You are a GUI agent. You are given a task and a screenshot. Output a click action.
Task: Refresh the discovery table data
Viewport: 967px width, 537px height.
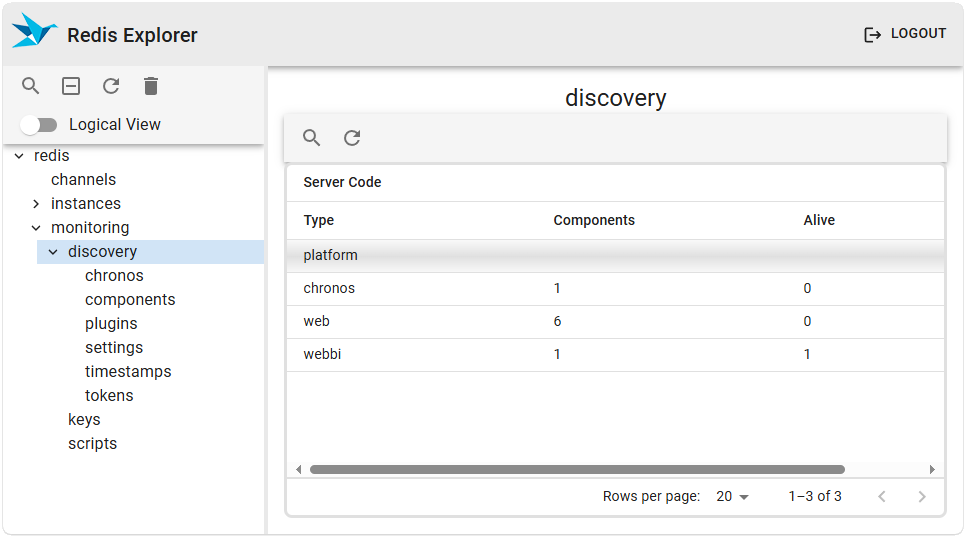click(x=352, y=138)
